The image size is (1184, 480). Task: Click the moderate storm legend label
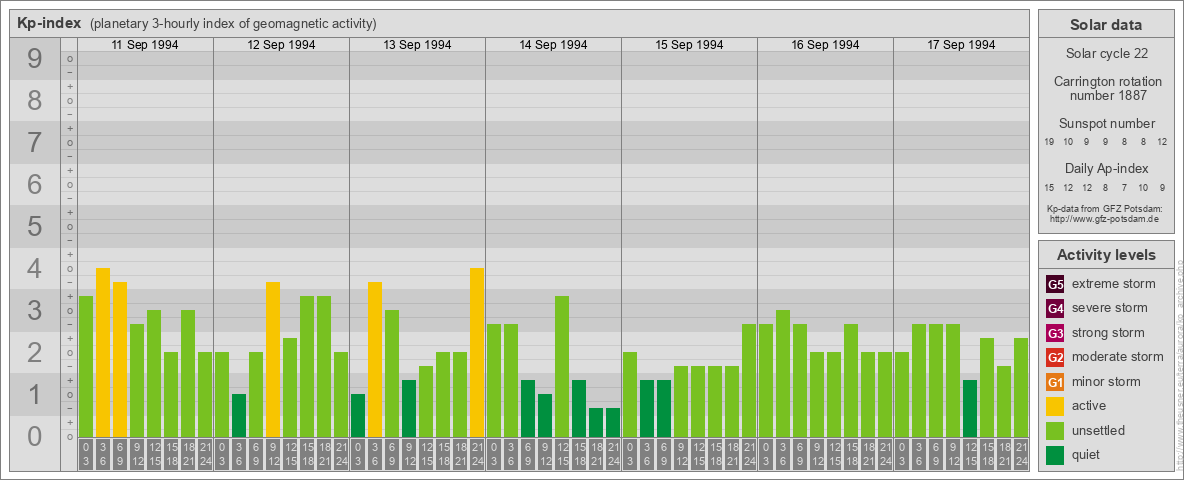pyautogui.click(x=1118, y=356)
